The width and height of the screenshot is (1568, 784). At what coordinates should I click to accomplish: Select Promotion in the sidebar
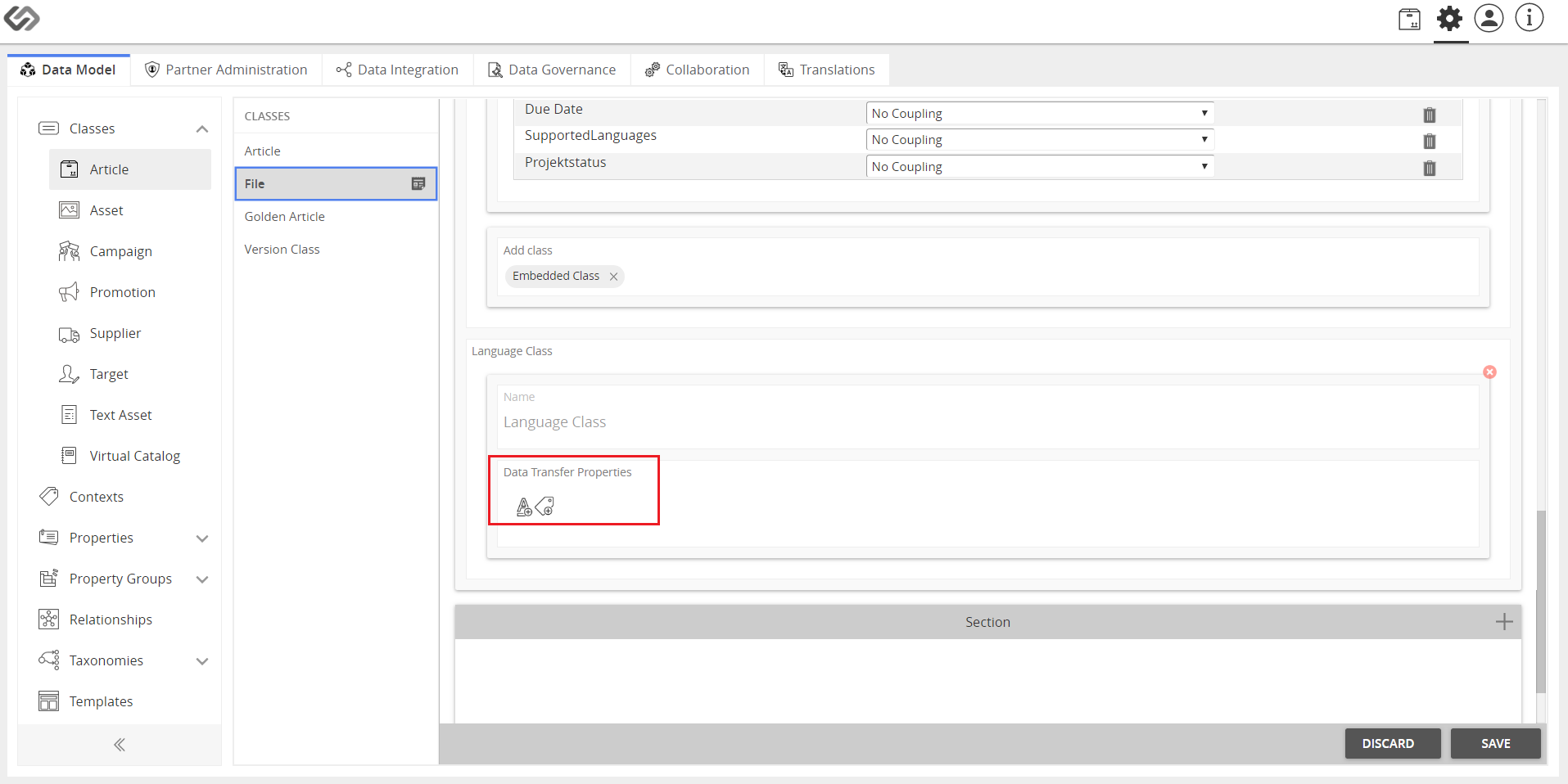[130, 292]
